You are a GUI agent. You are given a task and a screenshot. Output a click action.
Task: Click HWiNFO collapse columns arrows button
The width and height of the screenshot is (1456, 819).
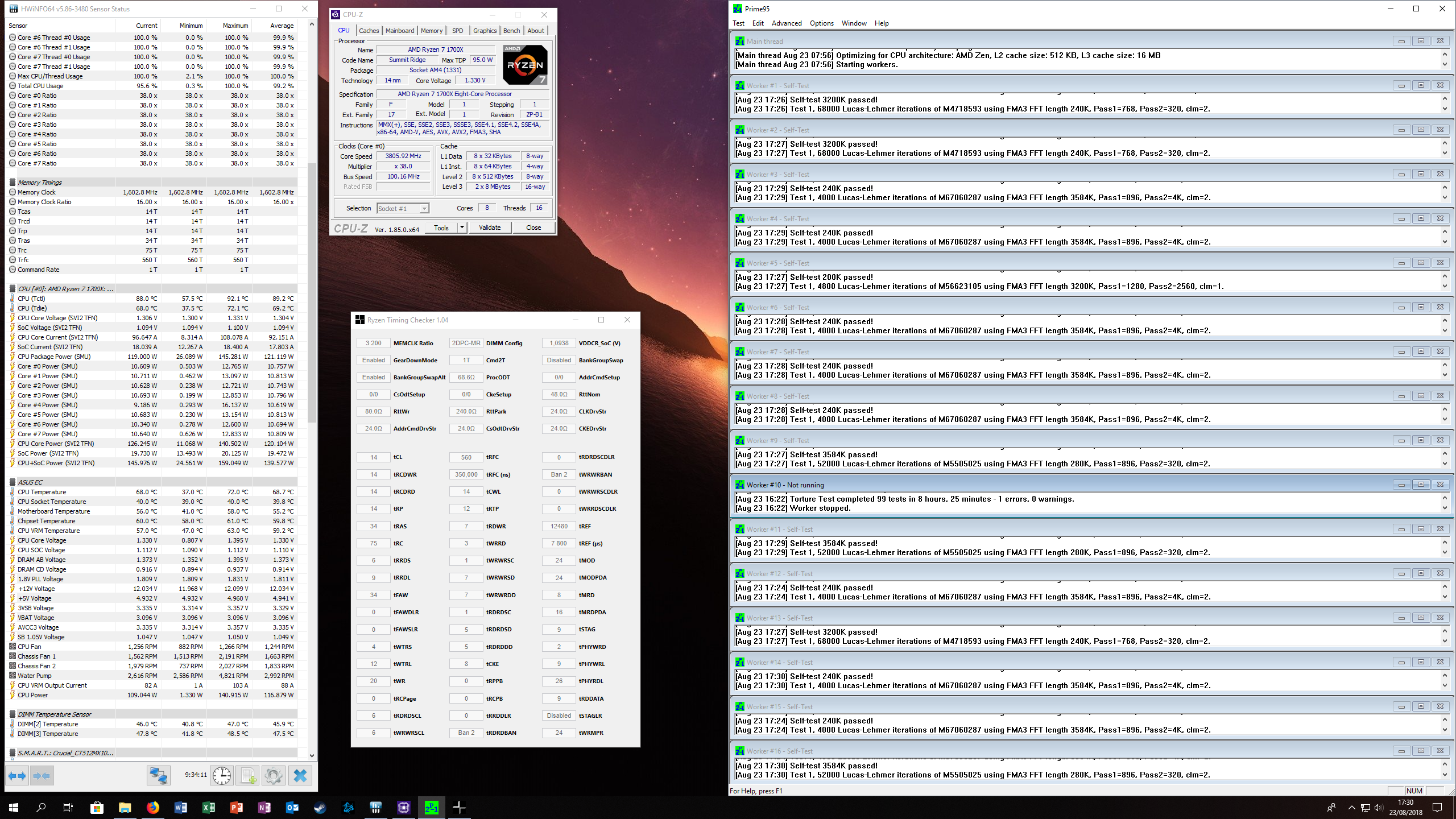(42, 775)
